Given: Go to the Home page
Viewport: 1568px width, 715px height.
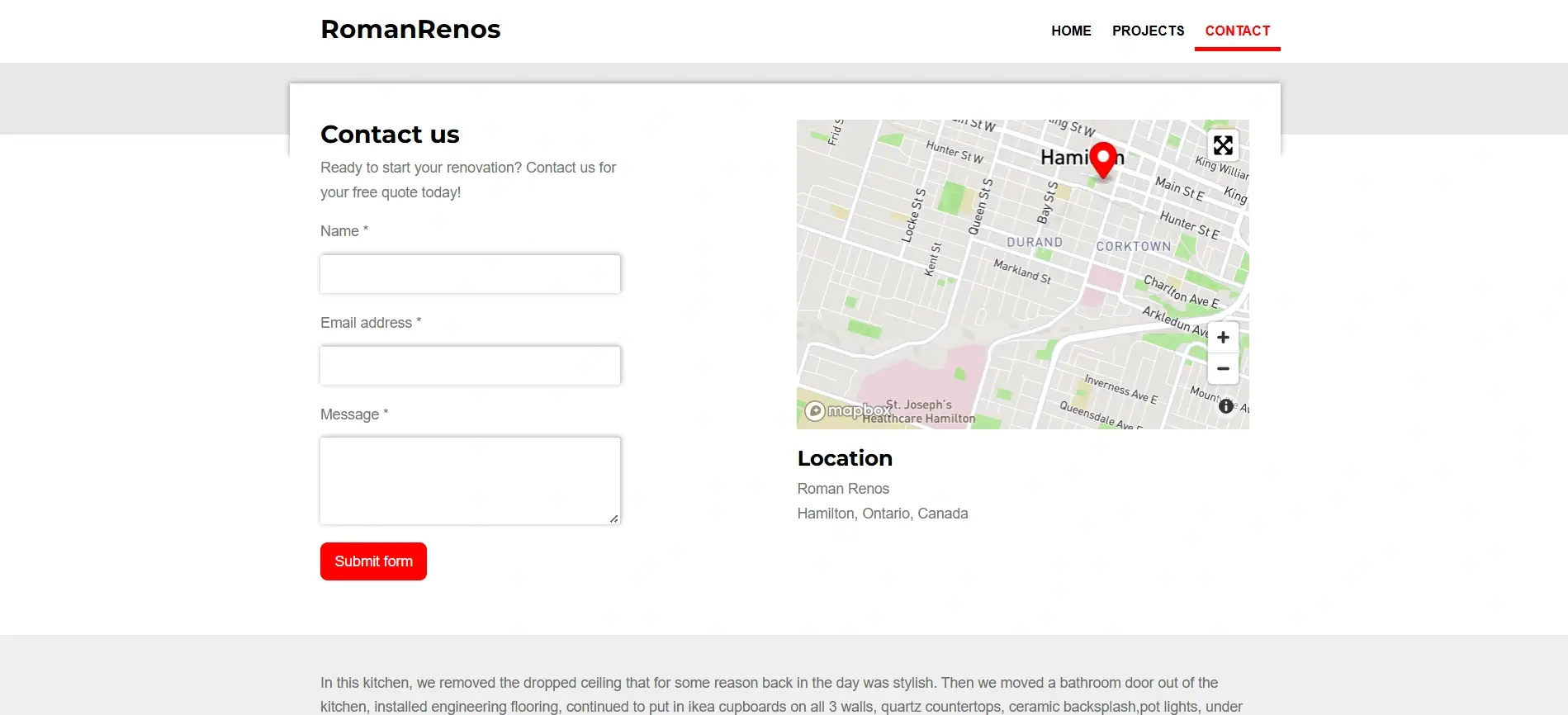Looking at the screenshot, I should coord(1071,31).
